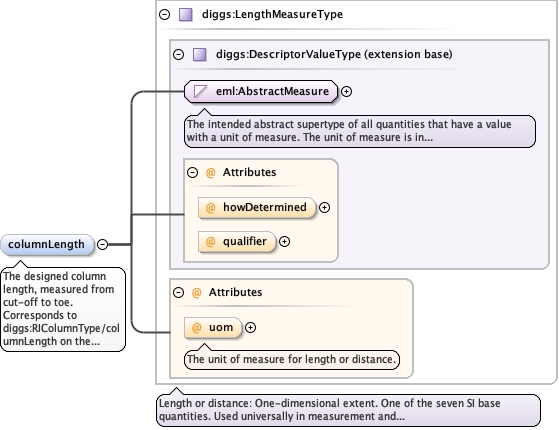The image size is (559, 430).
Task: Click the eml:AbstractMeasure abstract element icon
Action: pyautogui.click(x=200, y=92)
